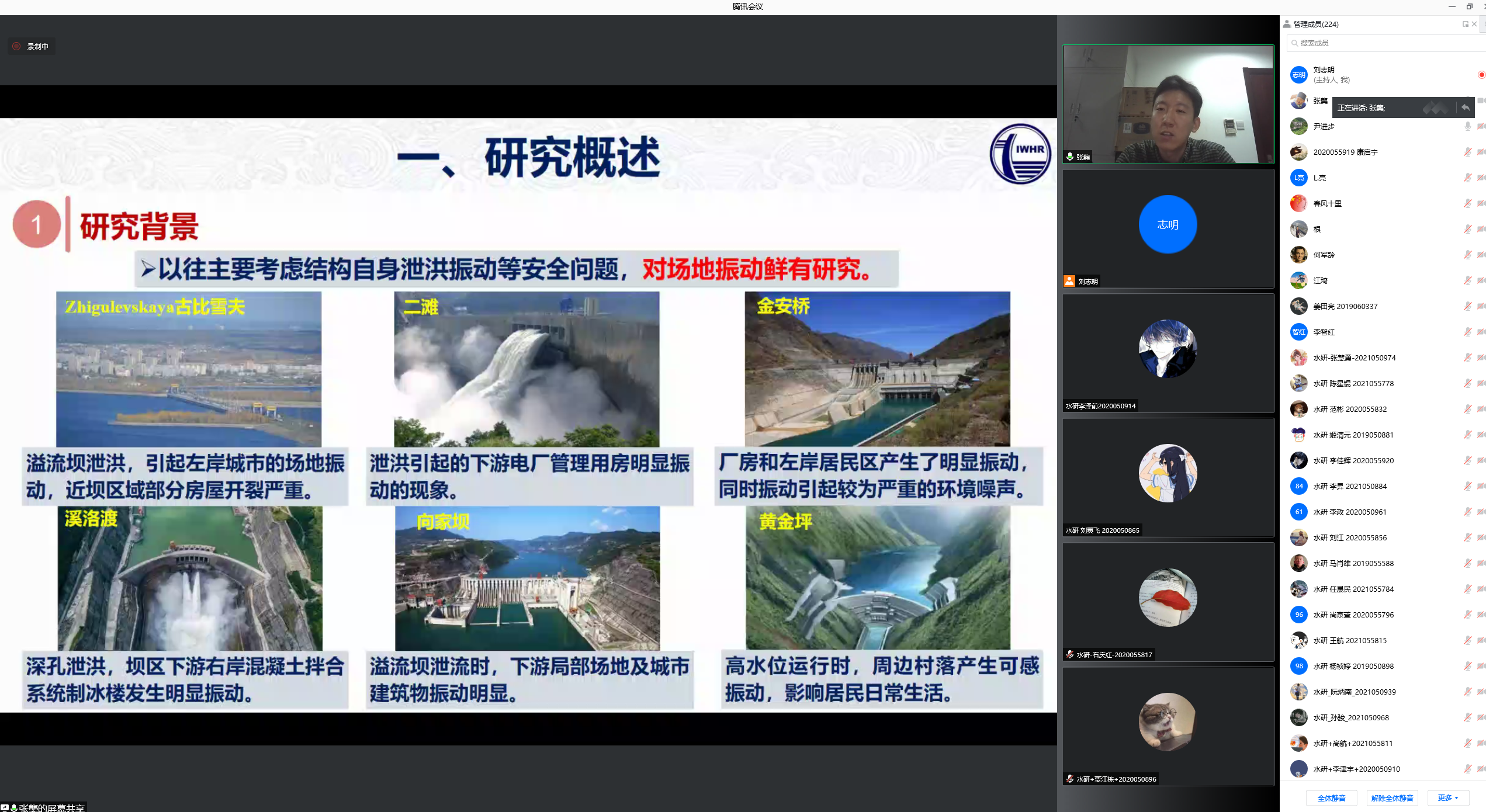Pop out the member management panel
1486x812 pixels.
(1465, 24)
